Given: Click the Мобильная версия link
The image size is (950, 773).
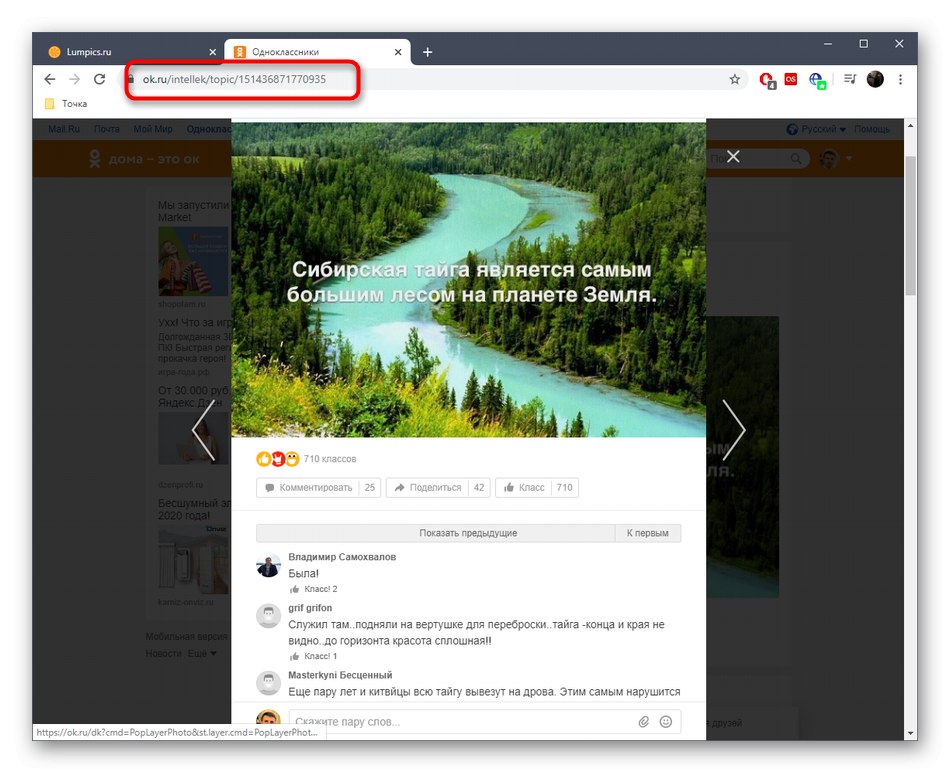Looking at the screenshot, I should click(187, 637).
